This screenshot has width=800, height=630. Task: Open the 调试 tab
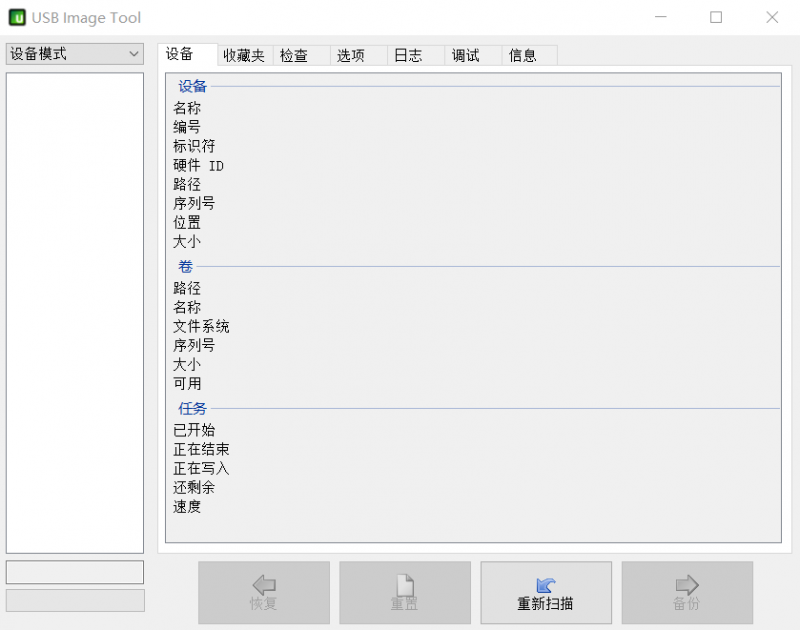[x=465, y=55]
